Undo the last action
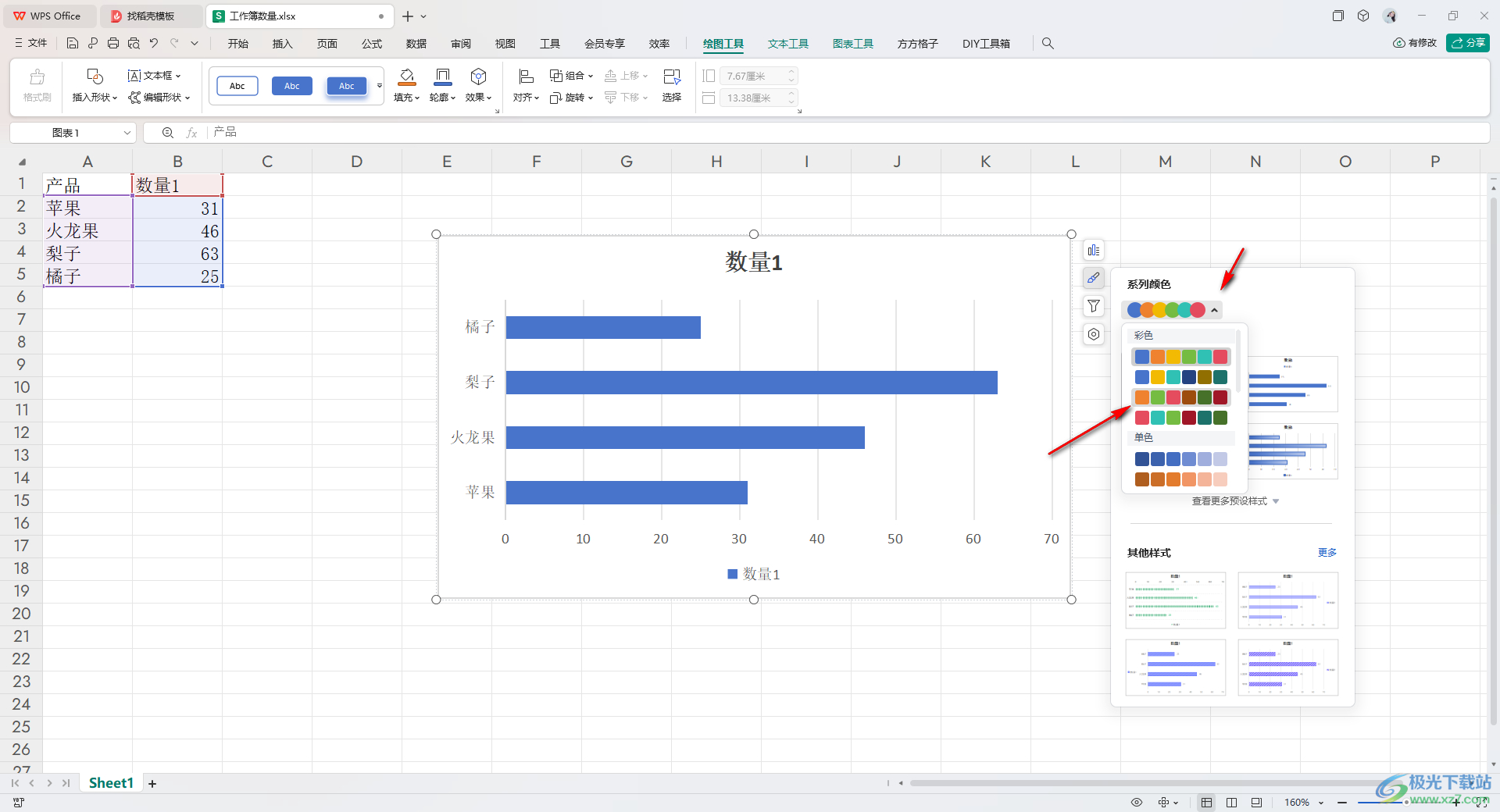The height and width of the screenshot is (812, 1500). pyautogui.click(x=154, y=44)
